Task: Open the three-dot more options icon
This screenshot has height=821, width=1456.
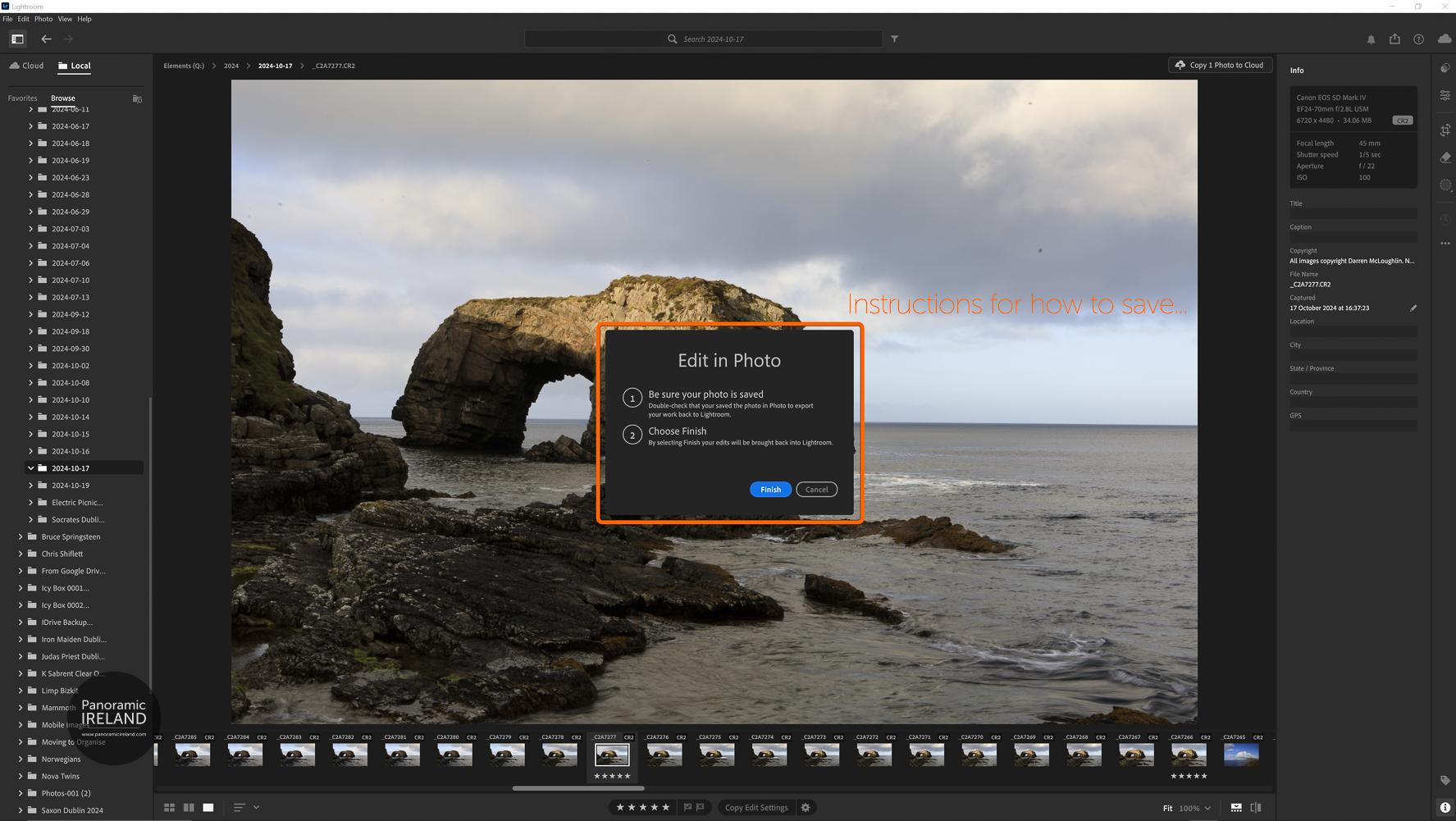Action: point(1445,244)
